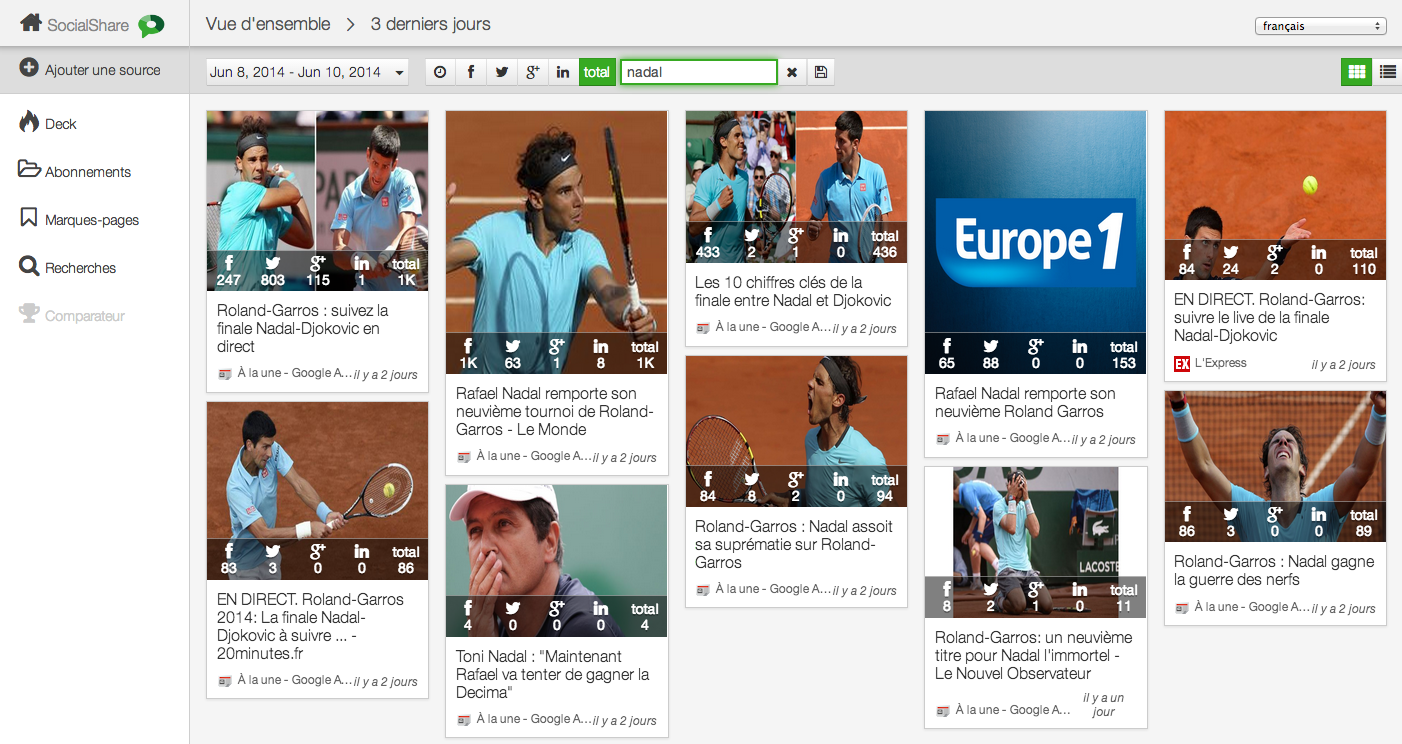Open article 'Rafael Nadal remporte son neuvième tournoi' from Le Monde
1402x744 pixels.
[555, 411]
